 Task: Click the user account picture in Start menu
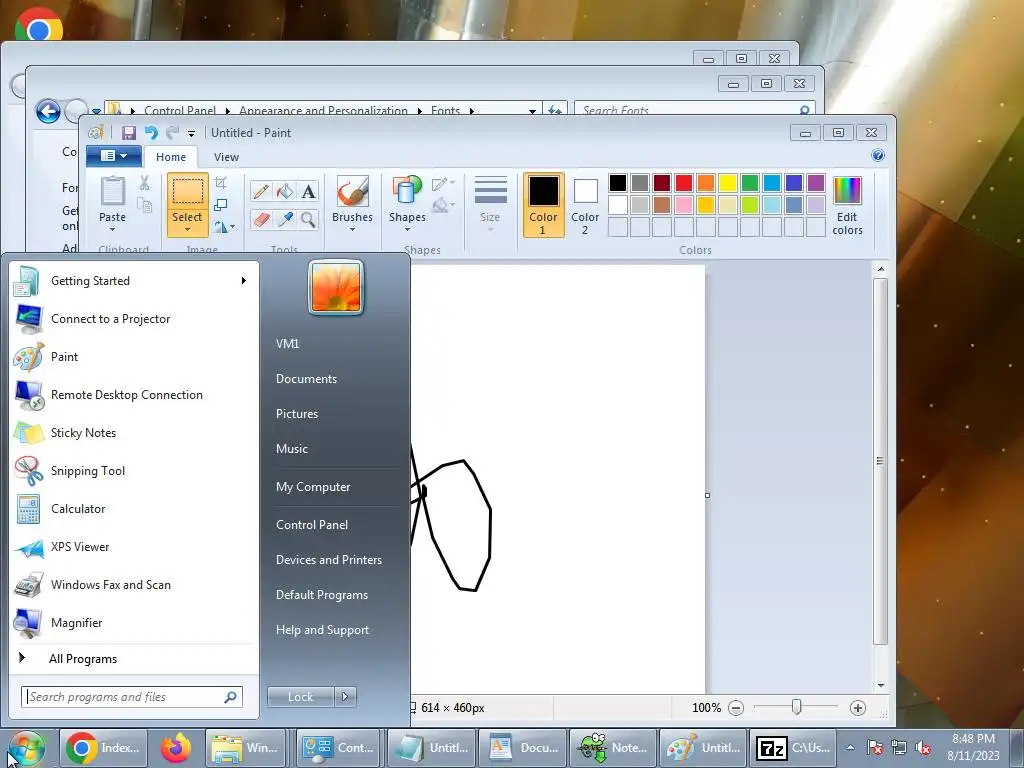[336, 287]
